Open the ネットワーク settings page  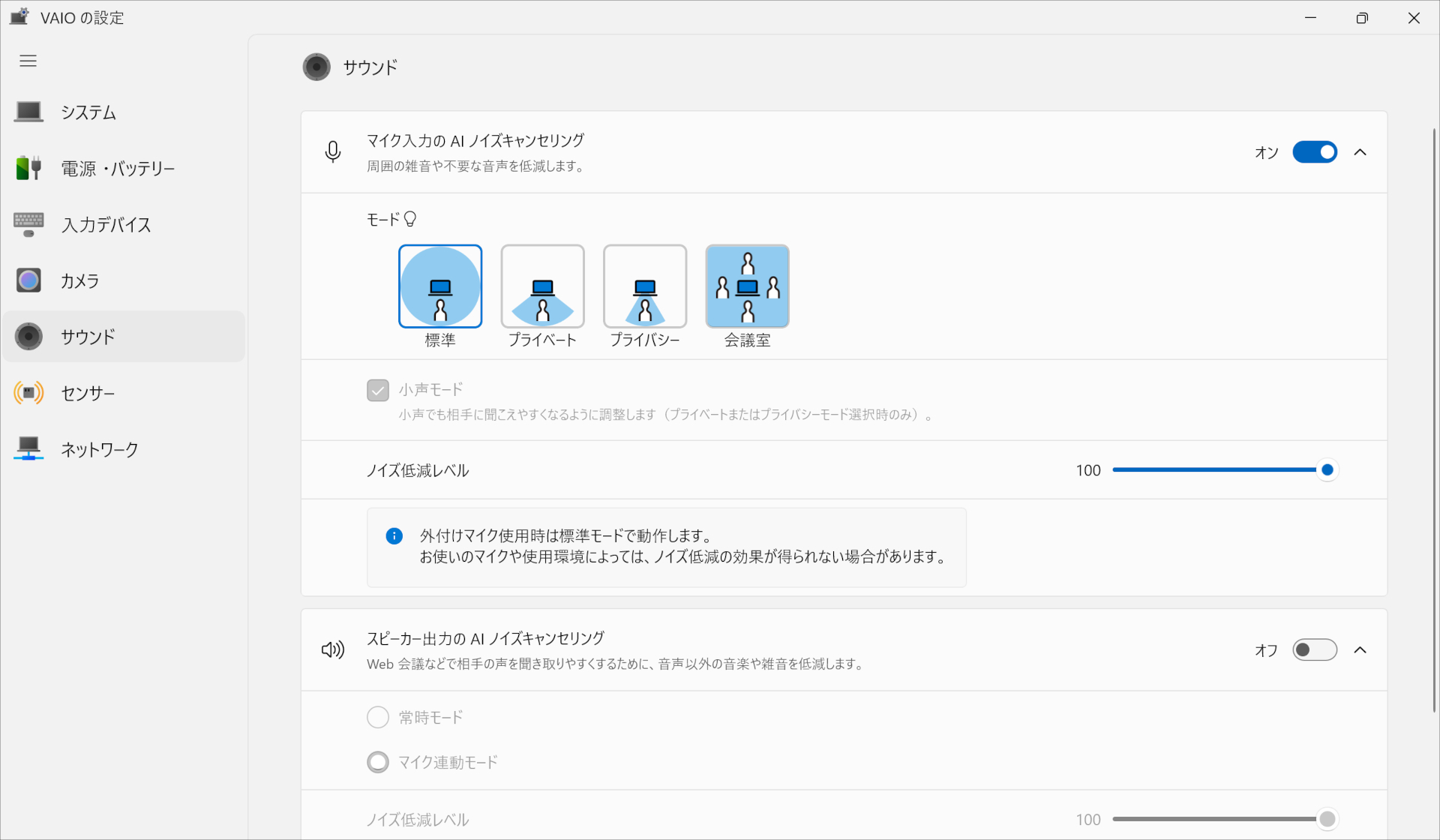tap(99, 449)
